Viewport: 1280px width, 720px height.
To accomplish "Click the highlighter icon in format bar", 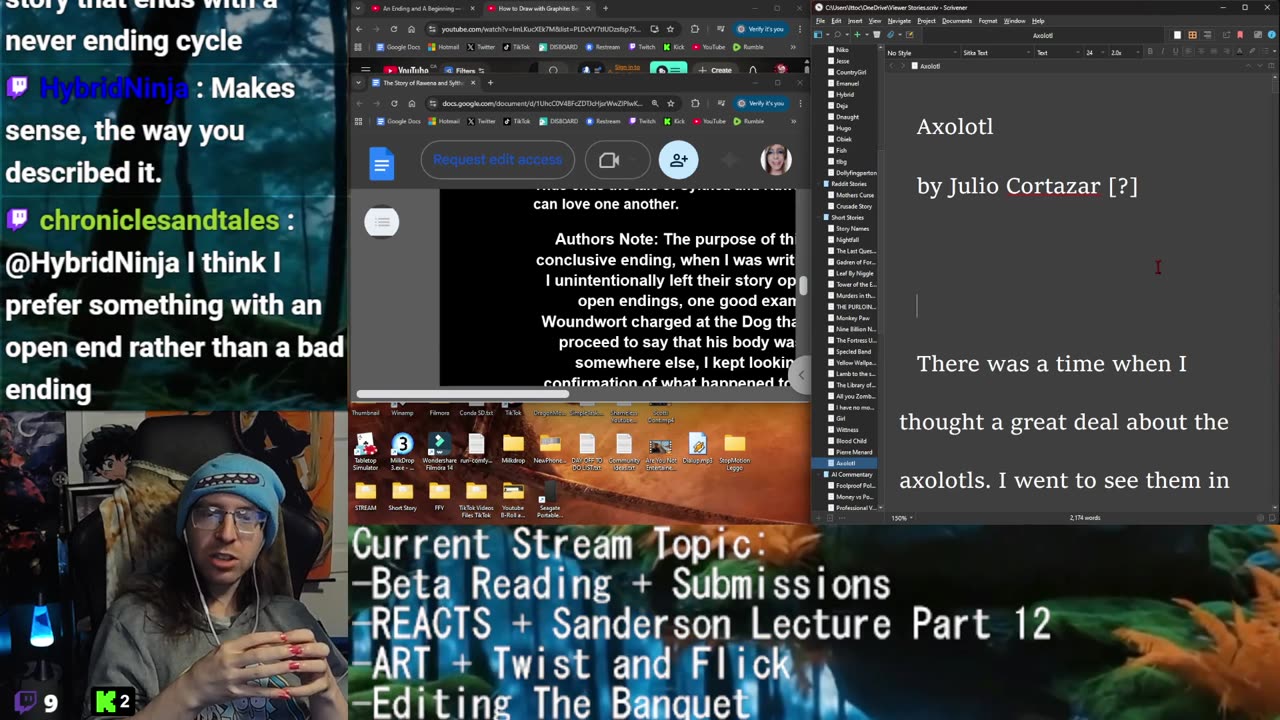I will (x=1252, y=52).
